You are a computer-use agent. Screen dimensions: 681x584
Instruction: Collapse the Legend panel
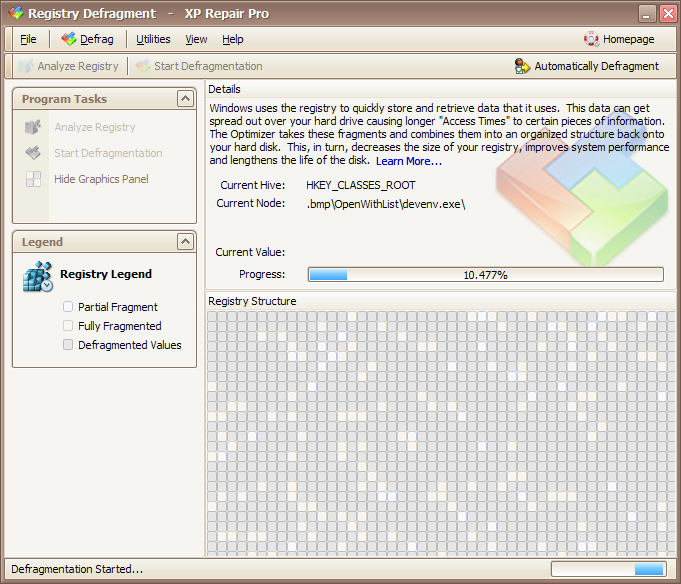click(185, 241)
